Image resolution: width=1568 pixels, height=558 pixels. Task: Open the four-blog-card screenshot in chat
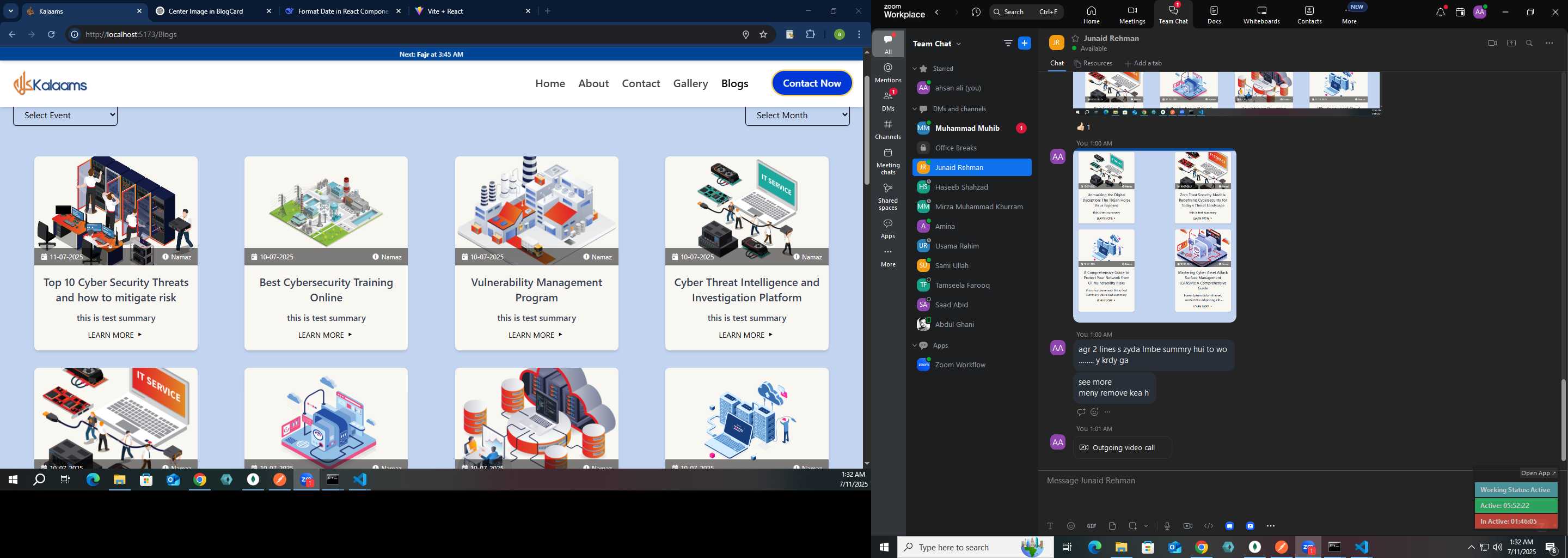click(x=1155, y=235)
